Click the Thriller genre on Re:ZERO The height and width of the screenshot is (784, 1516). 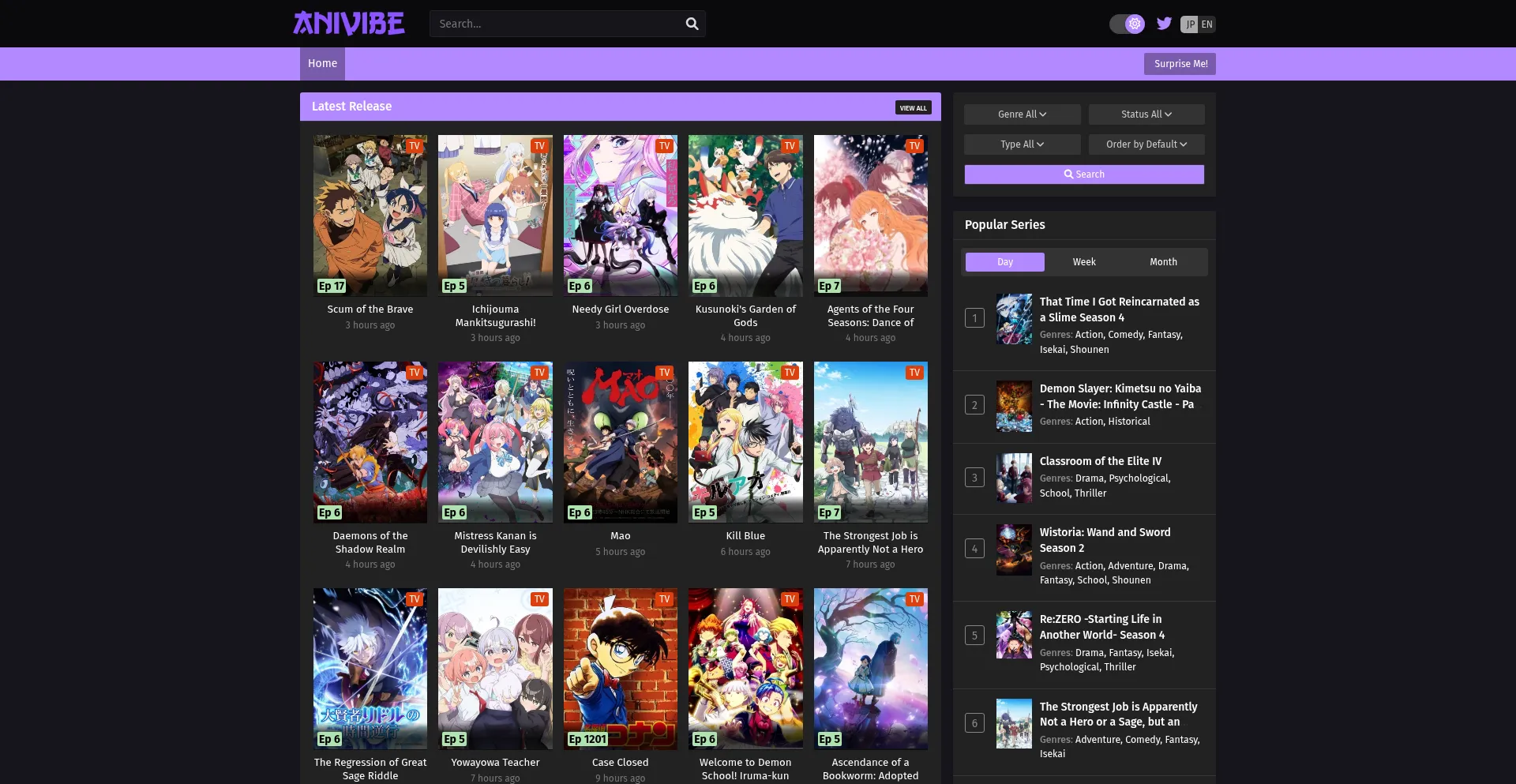tap(1120, 667)
